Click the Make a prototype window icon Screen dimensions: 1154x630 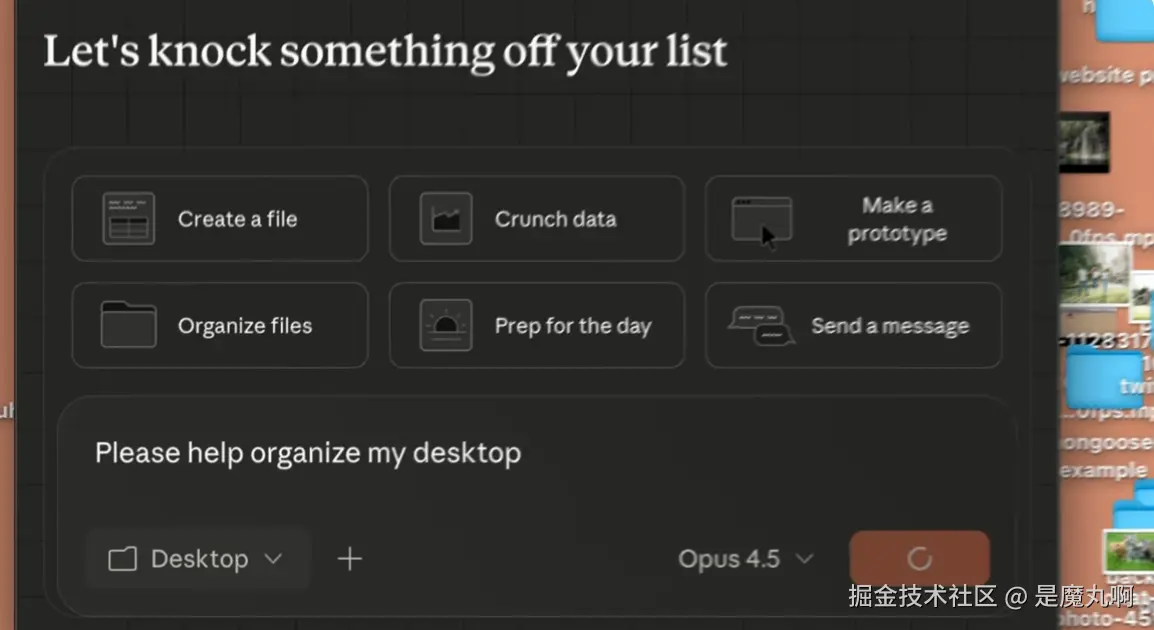[761, 219]
